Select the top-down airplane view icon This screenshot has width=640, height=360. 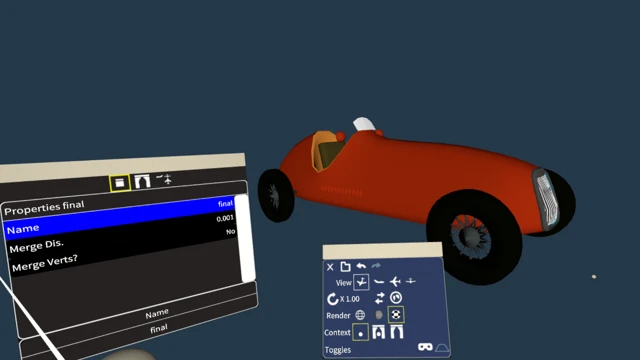[395, 281]
